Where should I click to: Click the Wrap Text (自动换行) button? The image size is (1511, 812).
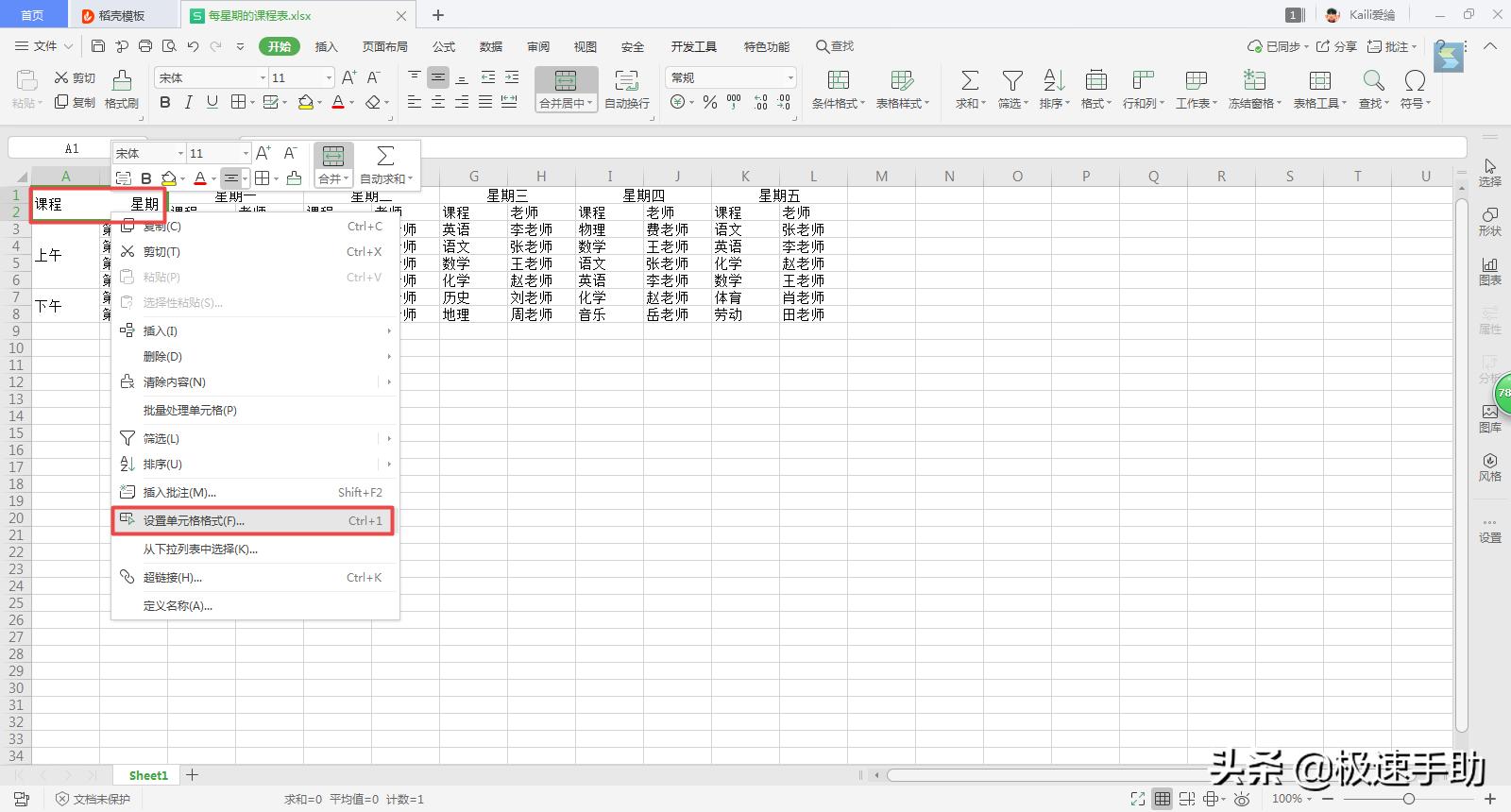pos(627,90)
